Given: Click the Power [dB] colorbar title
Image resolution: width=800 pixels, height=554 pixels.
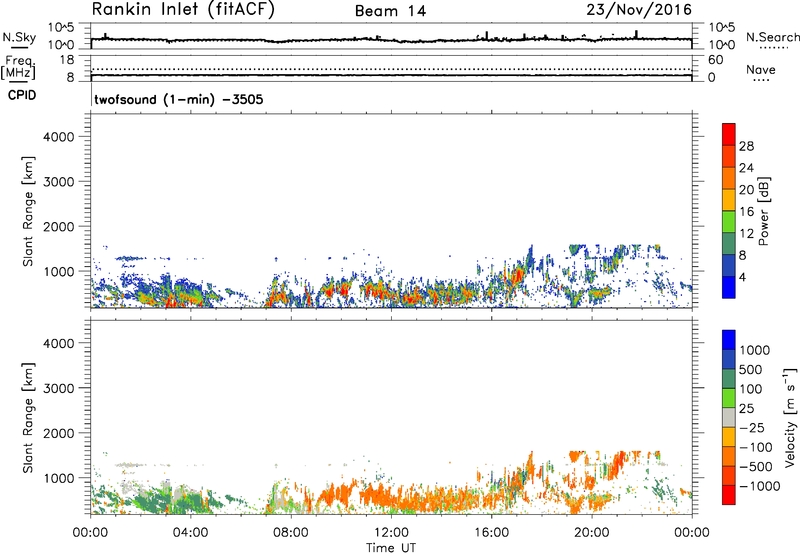Looking at the screenshot, I should coord(763,211).
